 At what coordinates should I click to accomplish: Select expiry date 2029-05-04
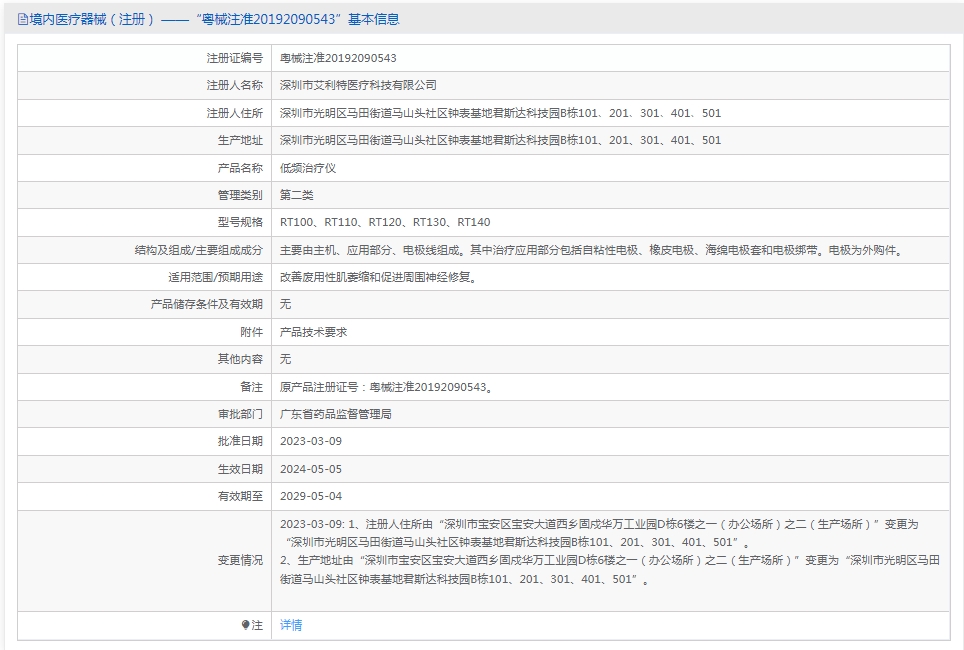click(310, 496)
